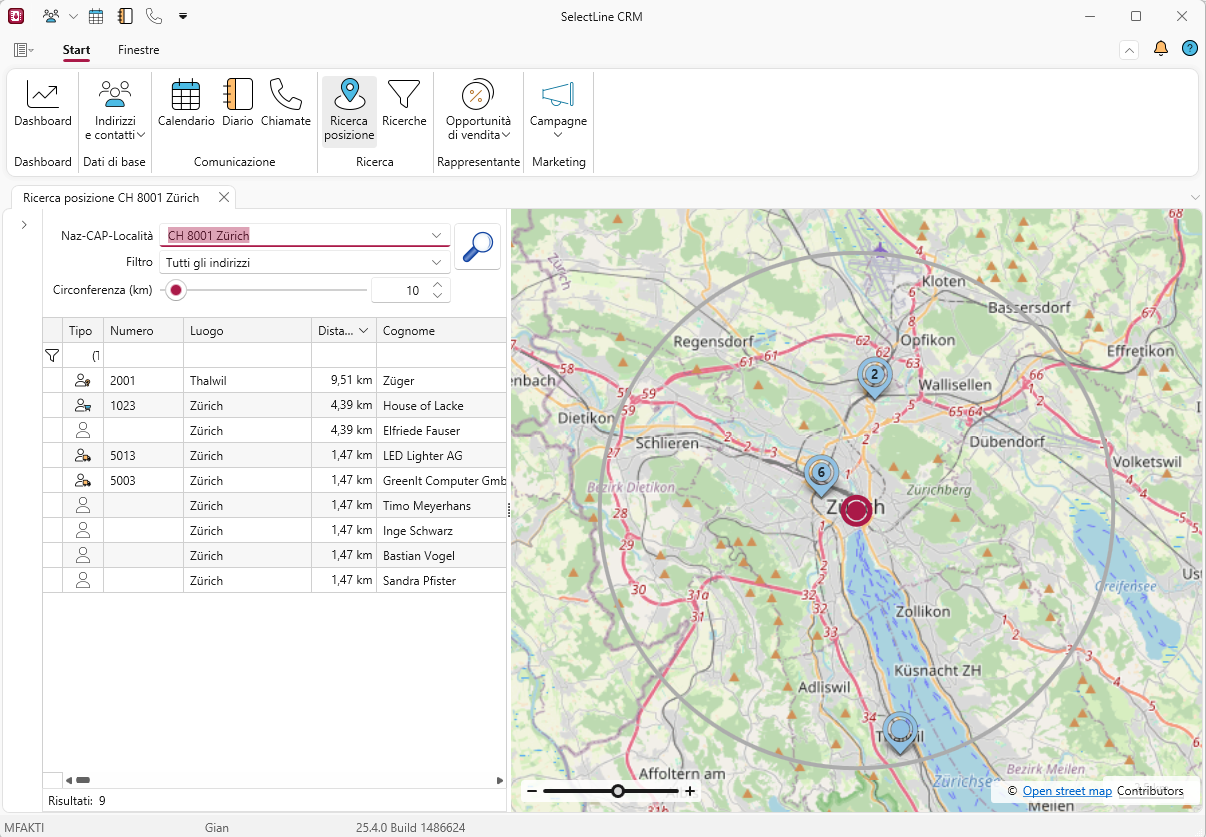Click the Circonferenza radius slider track

pyautogui.click(x=270, y=290)
